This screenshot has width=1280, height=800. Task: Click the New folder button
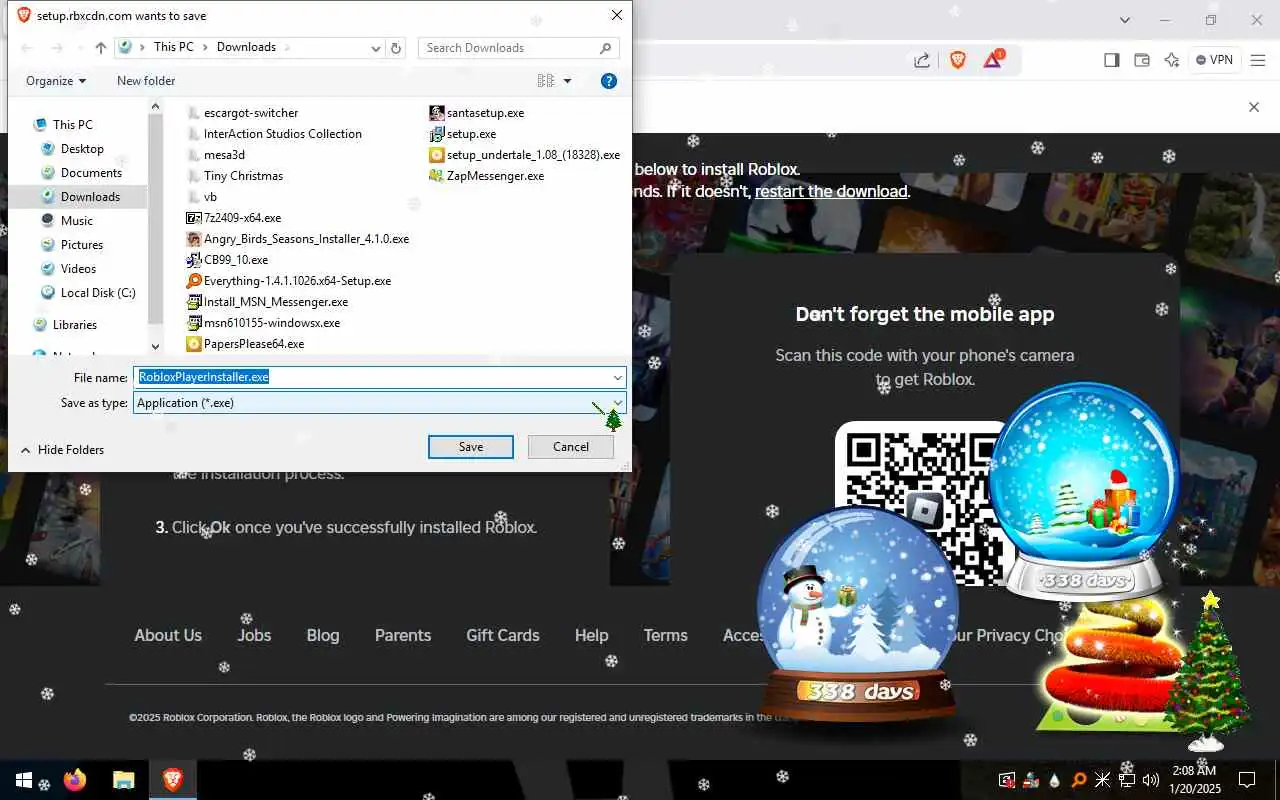[146, 81]
